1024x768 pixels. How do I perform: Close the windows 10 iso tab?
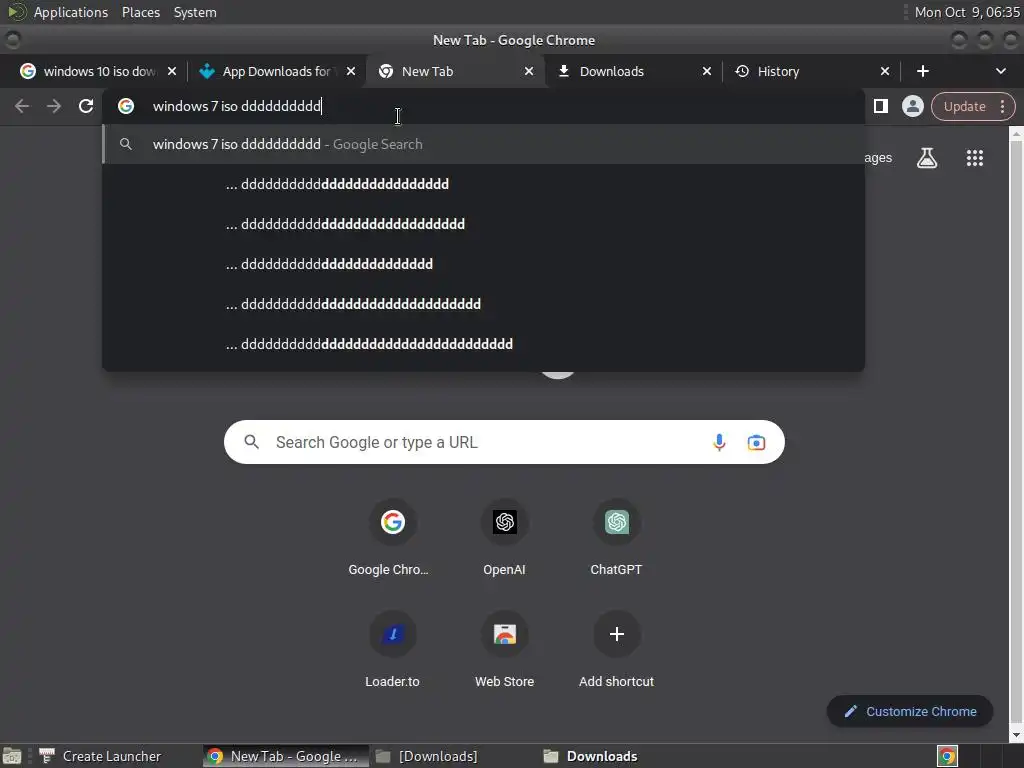(172, 71)
